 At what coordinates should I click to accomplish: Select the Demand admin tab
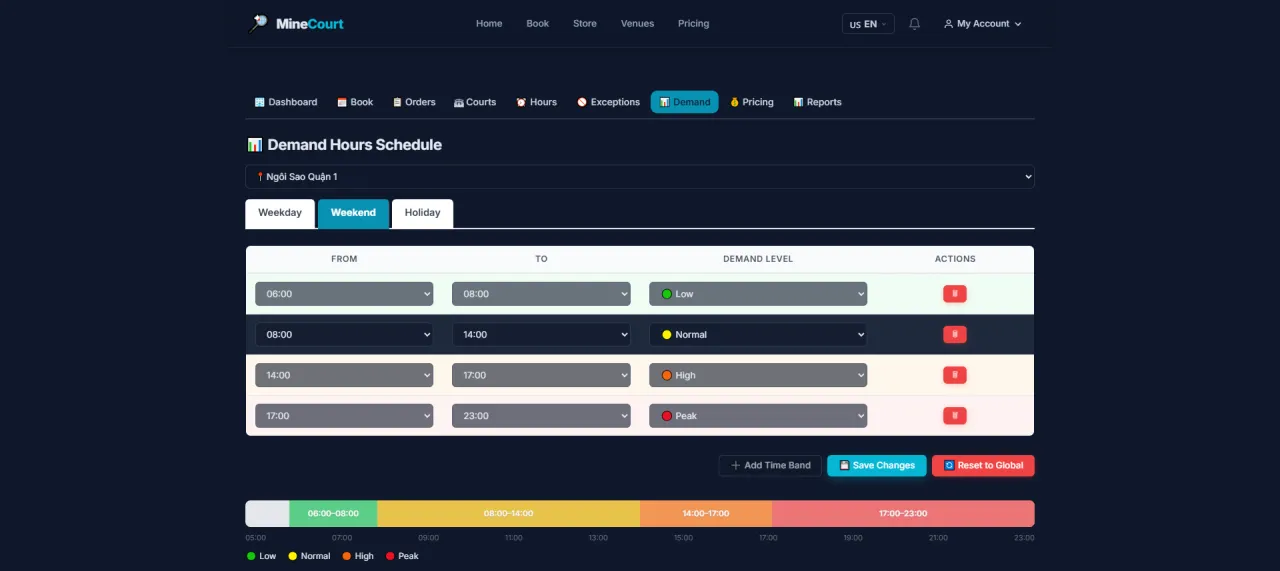pyautogui.click(x=685, y=102)
